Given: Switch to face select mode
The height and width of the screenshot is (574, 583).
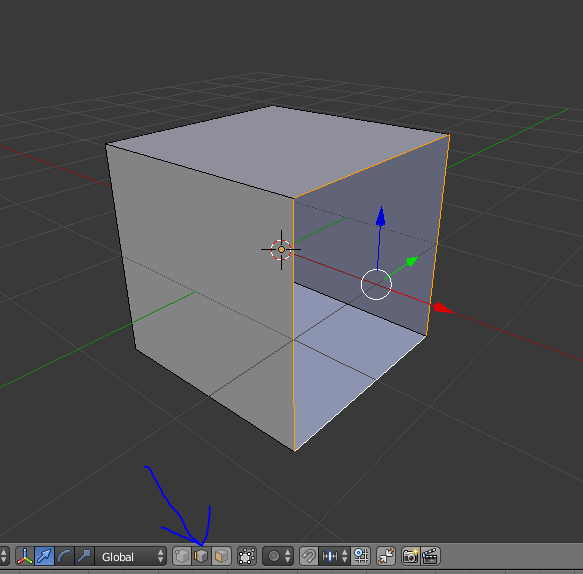Looking at the screenshot, I should coord(221,556).
